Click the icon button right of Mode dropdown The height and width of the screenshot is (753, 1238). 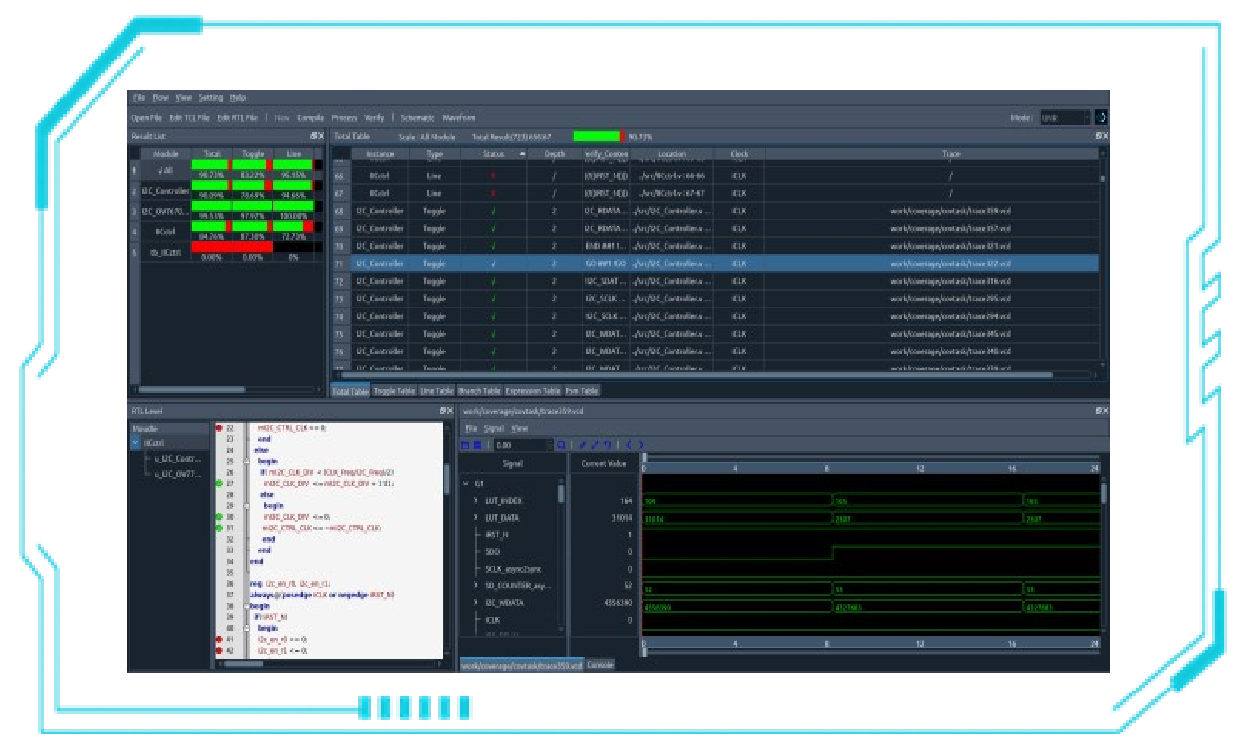1101,118
